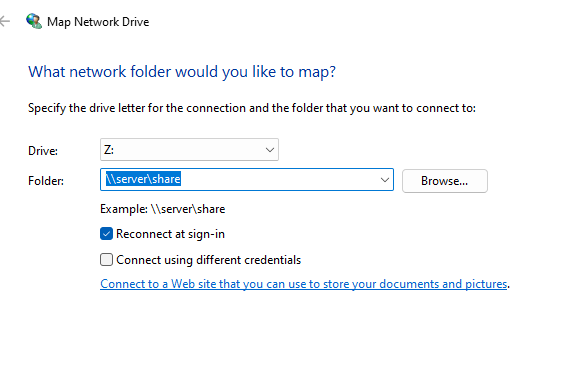The width and height of the screenshot is (580, 379).
Task: Open the Connect to a Web site link
Action: (303, 284)
